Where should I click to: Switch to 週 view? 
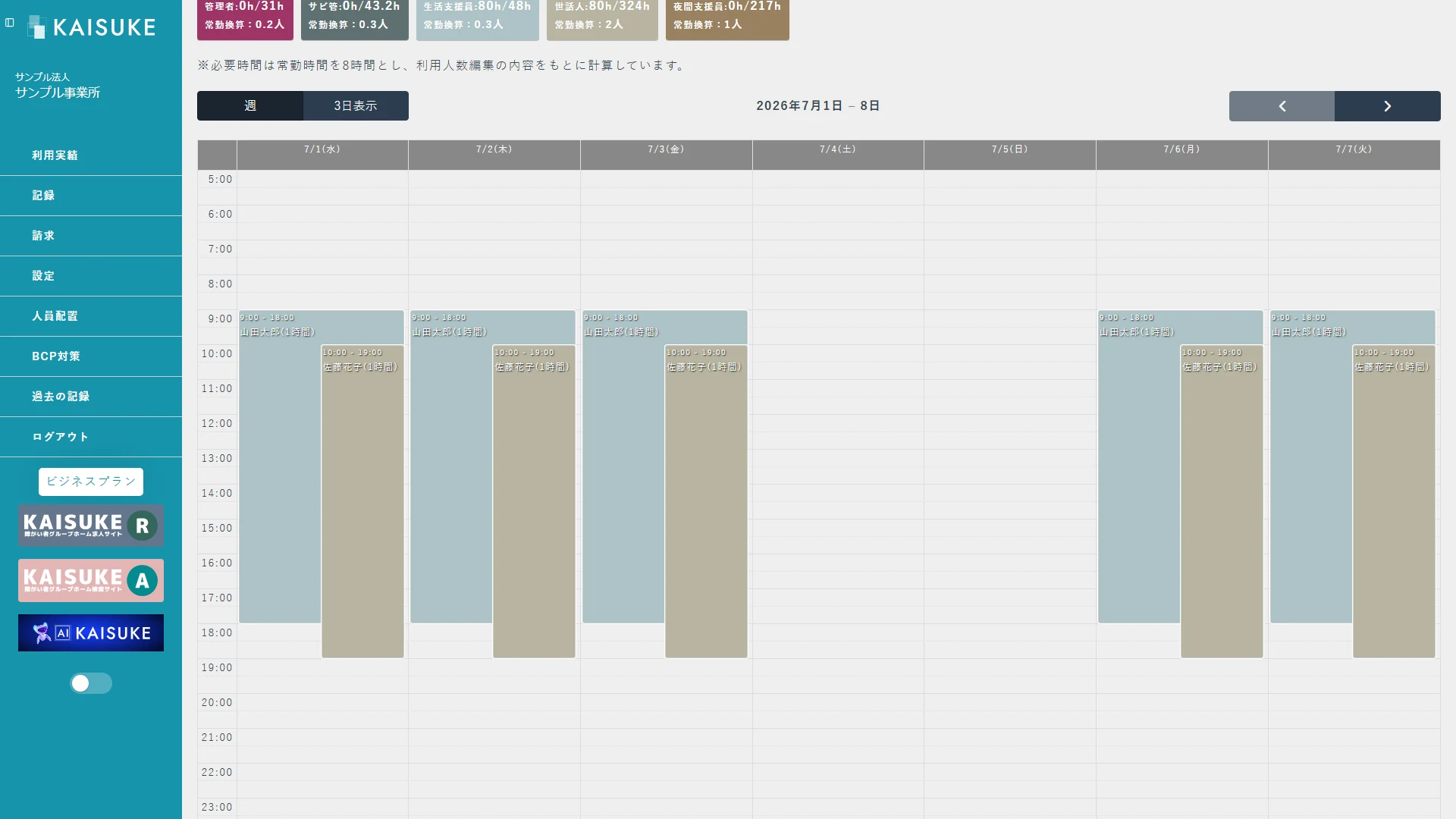tap(250, 106)
